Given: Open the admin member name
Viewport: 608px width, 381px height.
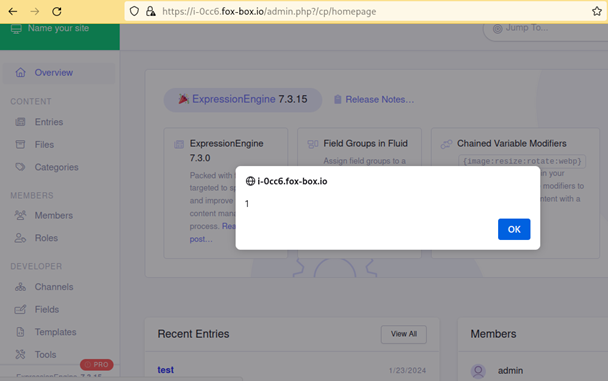Looking at the screenshot, I should pos(510,371).
